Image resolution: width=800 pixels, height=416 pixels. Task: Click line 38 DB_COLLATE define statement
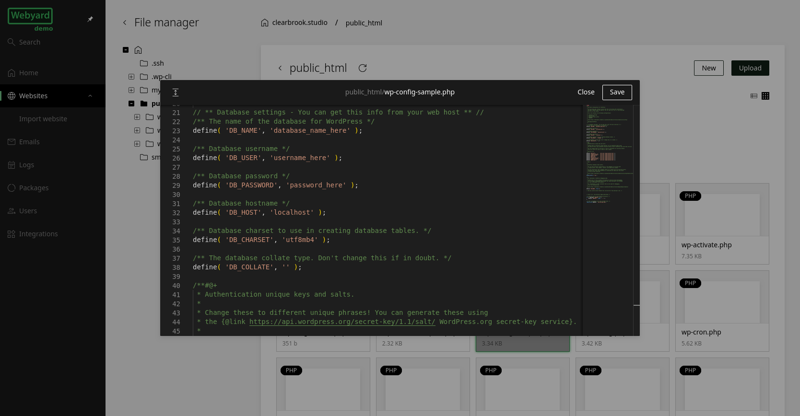pyautogui.click(x=246, y=267)
